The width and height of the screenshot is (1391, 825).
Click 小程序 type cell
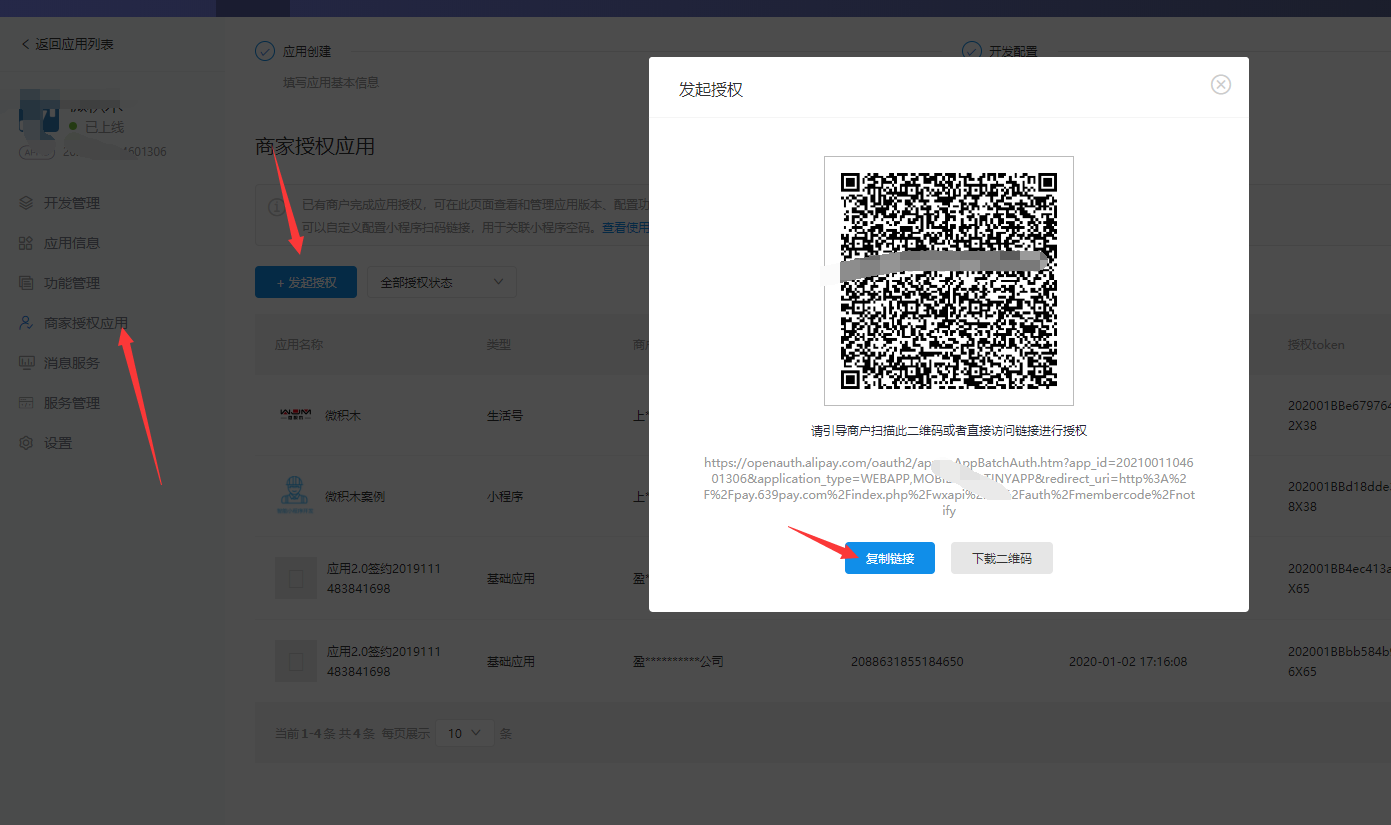point(505,496)
